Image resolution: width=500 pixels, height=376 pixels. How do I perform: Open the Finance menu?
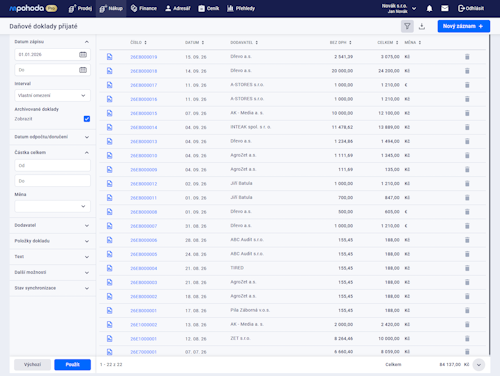144,8
